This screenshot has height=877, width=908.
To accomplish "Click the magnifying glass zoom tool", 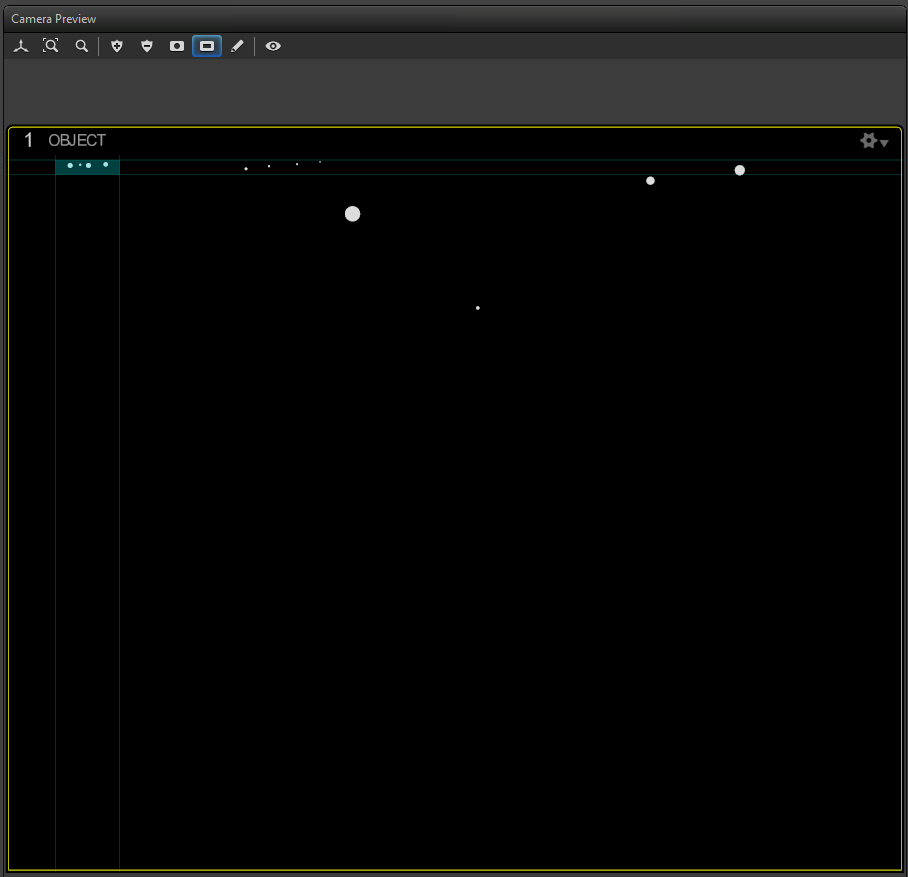I will [x=82, y=46].
